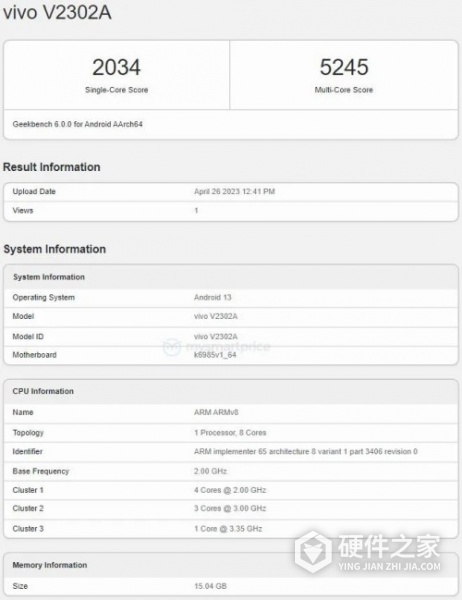Select the 4 Cores @ 2.00 GHz value
The image size is (462, 600).
point(230,490)
